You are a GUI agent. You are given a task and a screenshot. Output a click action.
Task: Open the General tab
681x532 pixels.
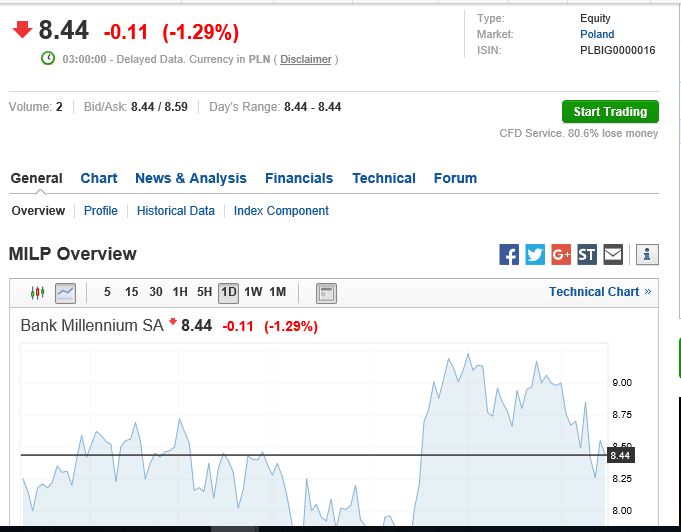(x=36, y=178)
